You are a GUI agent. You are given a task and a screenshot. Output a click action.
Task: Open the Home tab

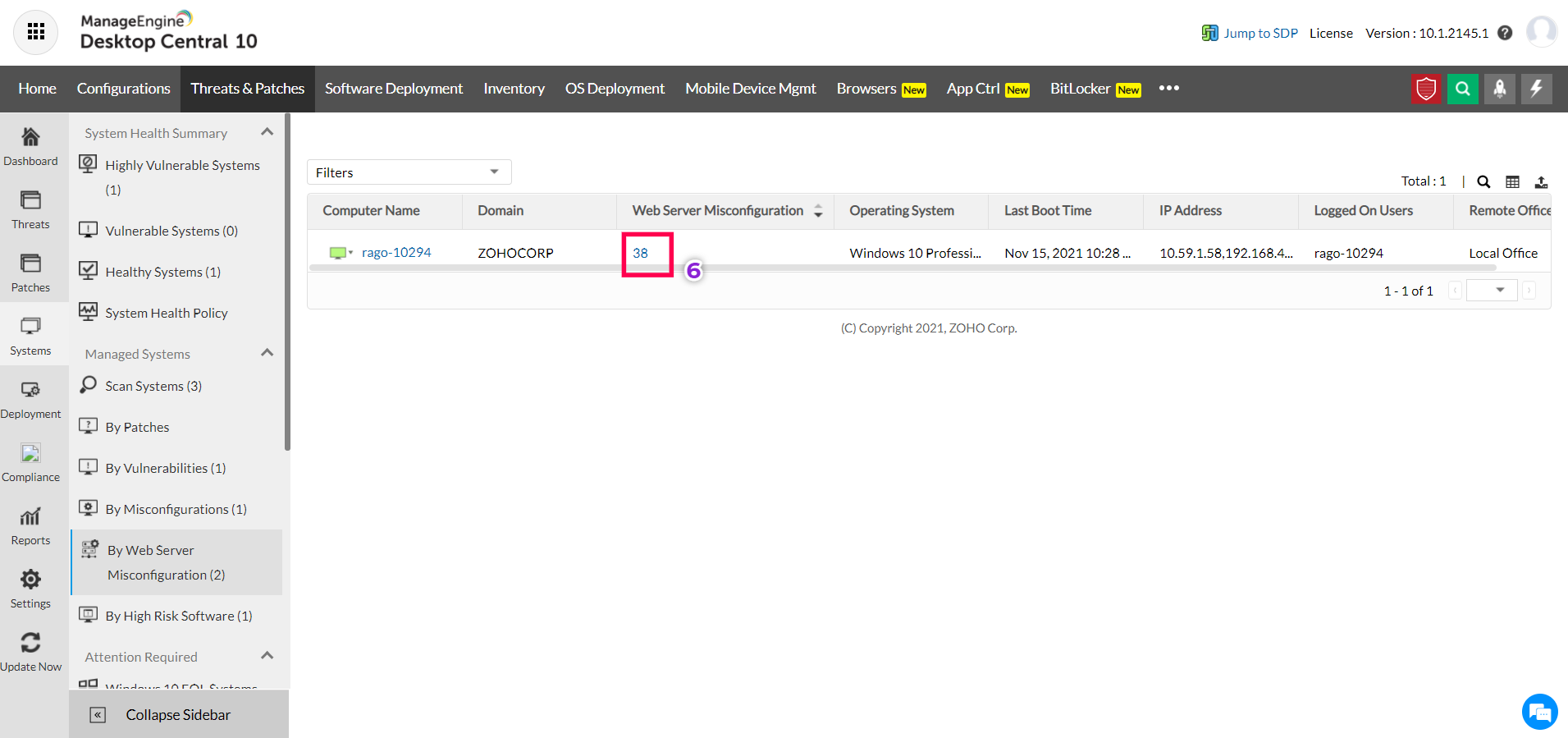tap(38, 89)
